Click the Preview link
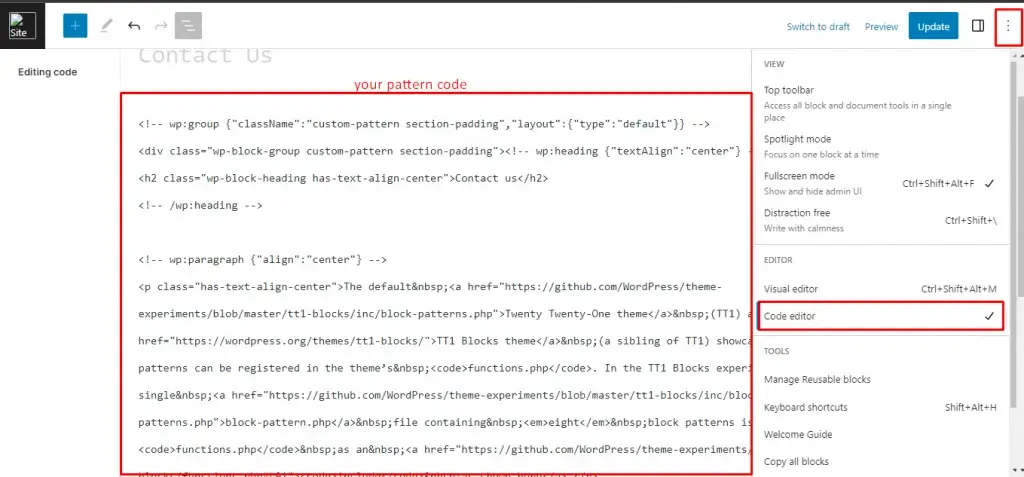Image resolution: width=1024 pixels, height=477 pixels. (882, 27)
